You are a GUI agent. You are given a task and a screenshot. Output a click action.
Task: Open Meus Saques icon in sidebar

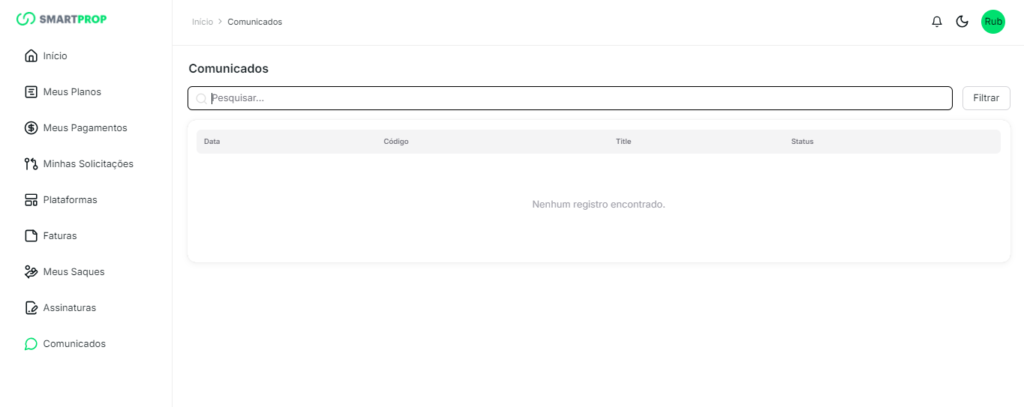tap(31, 272)
